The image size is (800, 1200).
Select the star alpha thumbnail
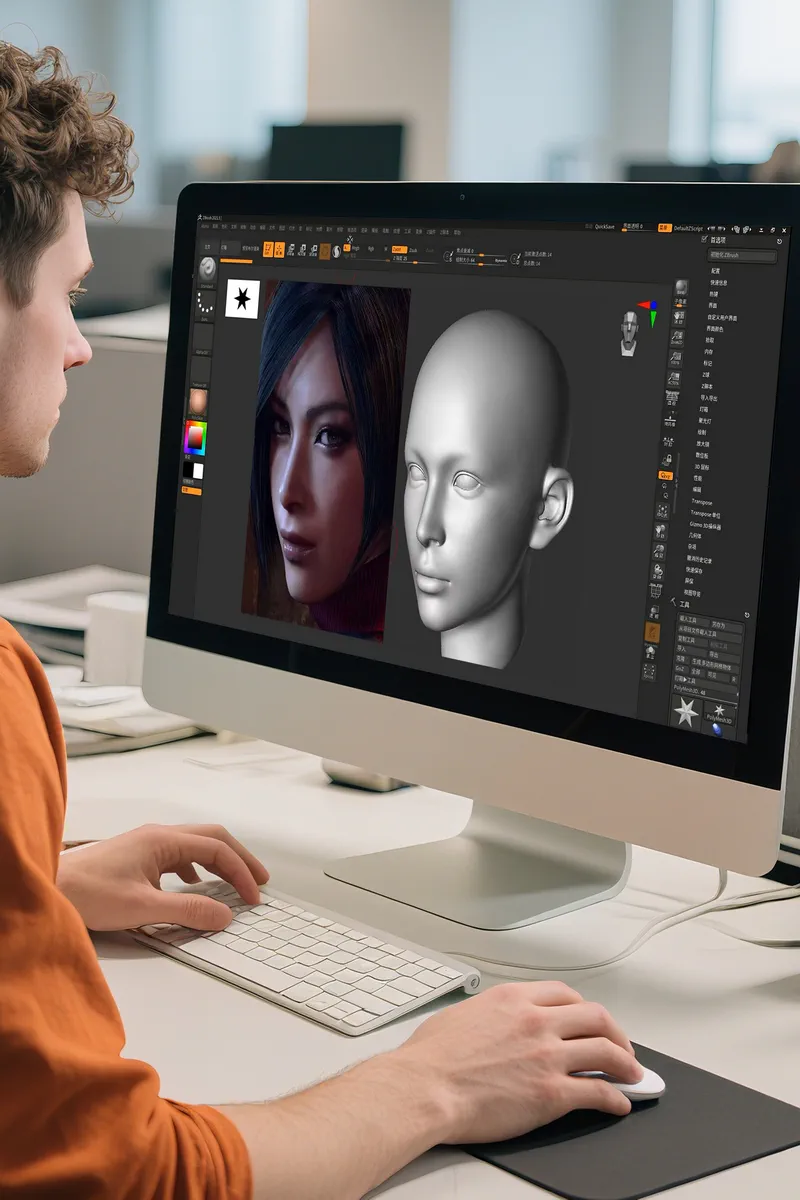pyautogui.click(x=242, y=298)
